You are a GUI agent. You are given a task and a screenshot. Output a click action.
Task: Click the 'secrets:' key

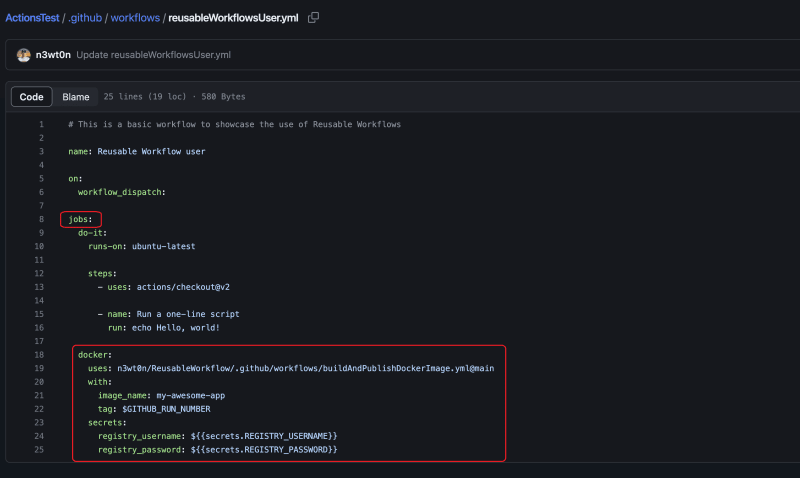point(107,423)
